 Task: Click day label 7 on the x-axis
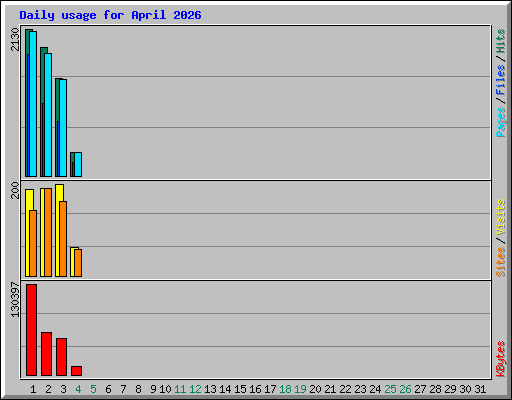point(123,389)
